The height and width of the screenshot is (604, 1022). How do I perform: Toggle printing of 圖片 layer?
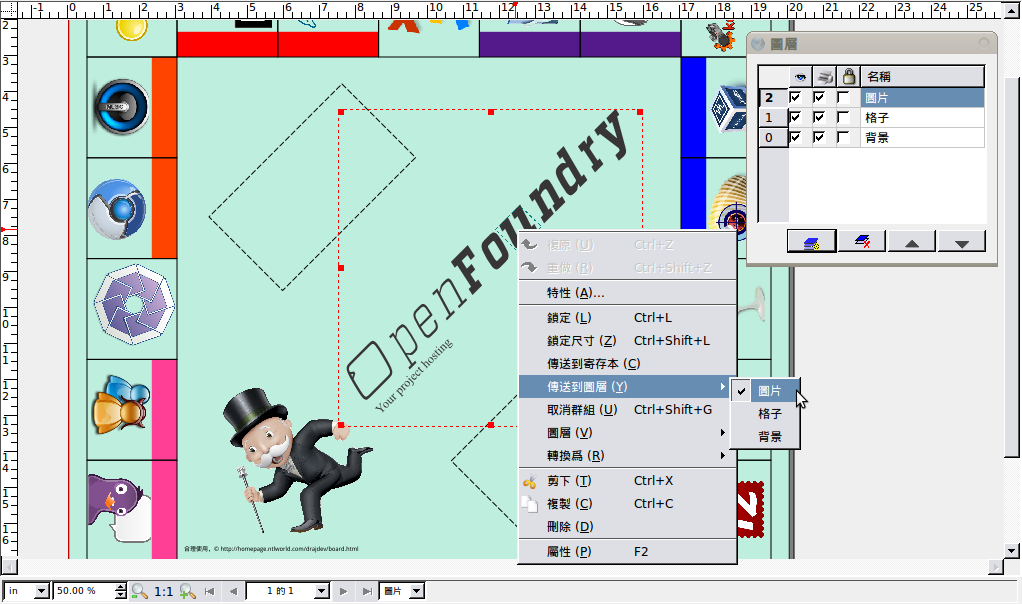[819, 98]
